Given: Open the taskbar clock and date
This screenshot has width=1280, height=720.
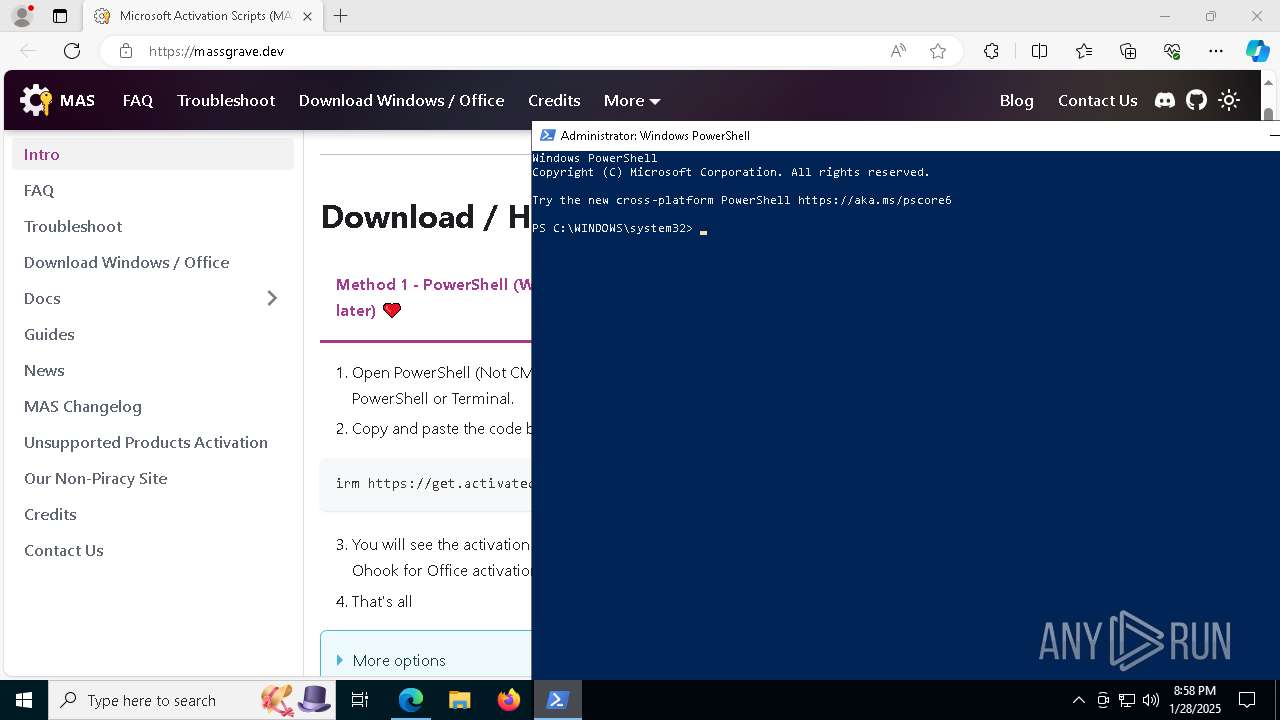Looking at the screenshot, I should pos(1195,700).
